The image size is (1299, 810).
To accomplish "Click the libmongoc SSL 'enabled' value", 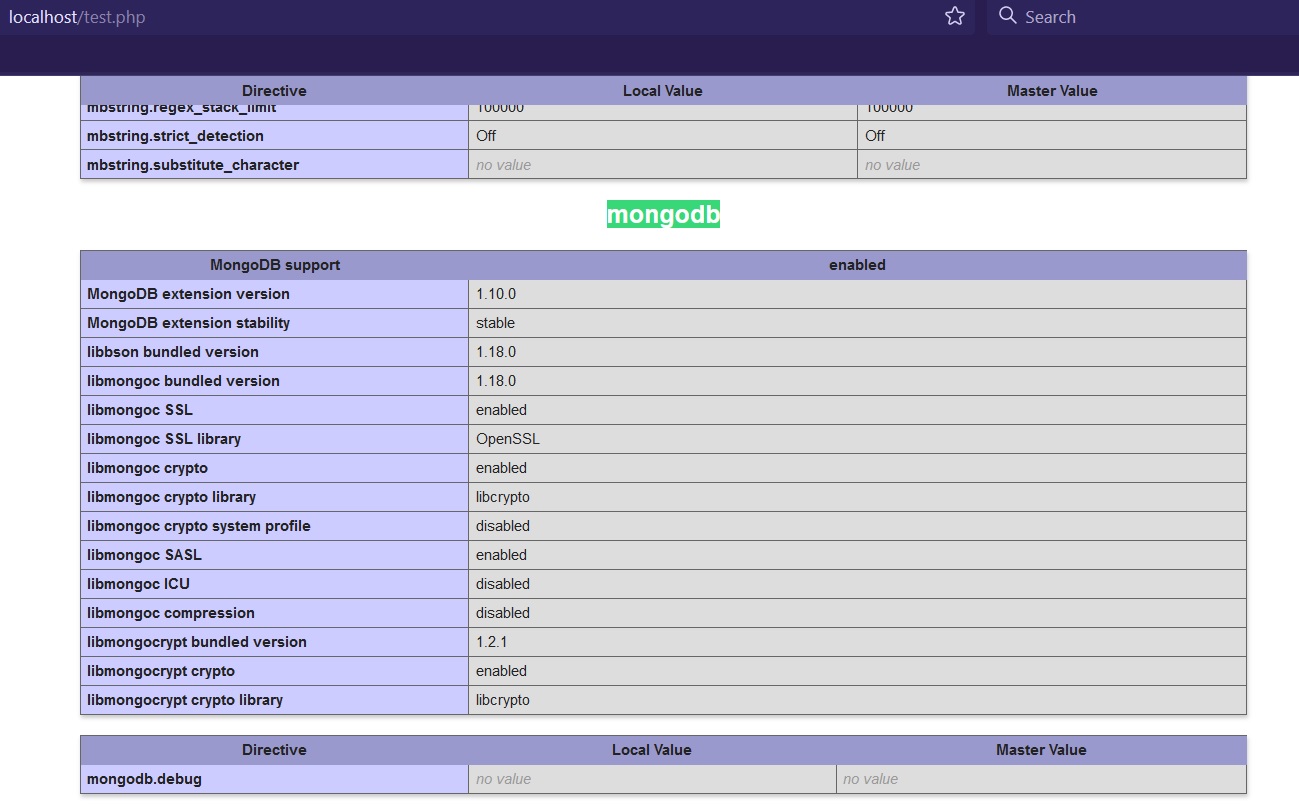I will click(x=501, y=410).
